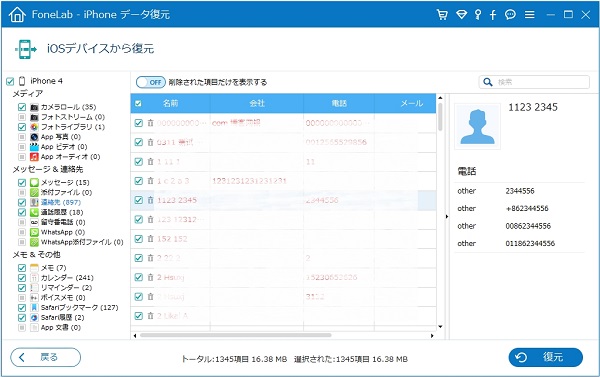This screenshot has height=377, width=600.
Task: Open the feedback chat bubble icon
Action: 510,15
